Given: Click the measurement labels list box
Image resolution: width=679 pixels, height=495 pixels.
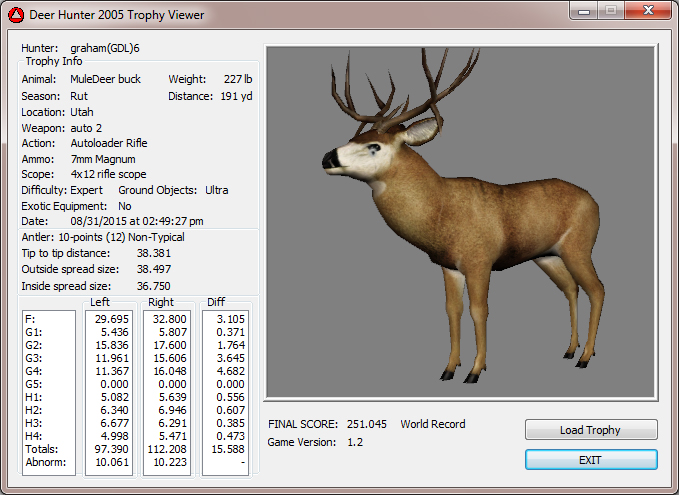Looking at the screenshot, I should [48, 393].
